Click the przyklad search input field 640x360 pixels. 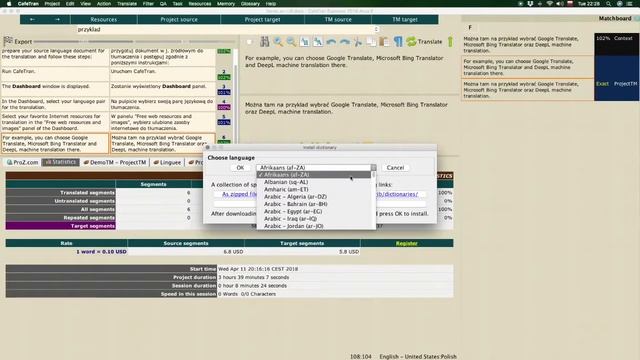224,29
